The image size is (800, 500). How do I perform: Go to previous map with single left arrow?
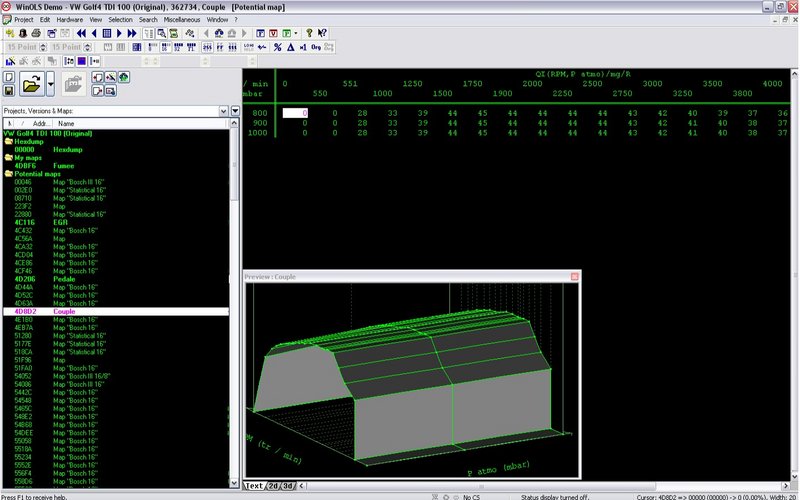pyautogui.click(x=94, y=33)
